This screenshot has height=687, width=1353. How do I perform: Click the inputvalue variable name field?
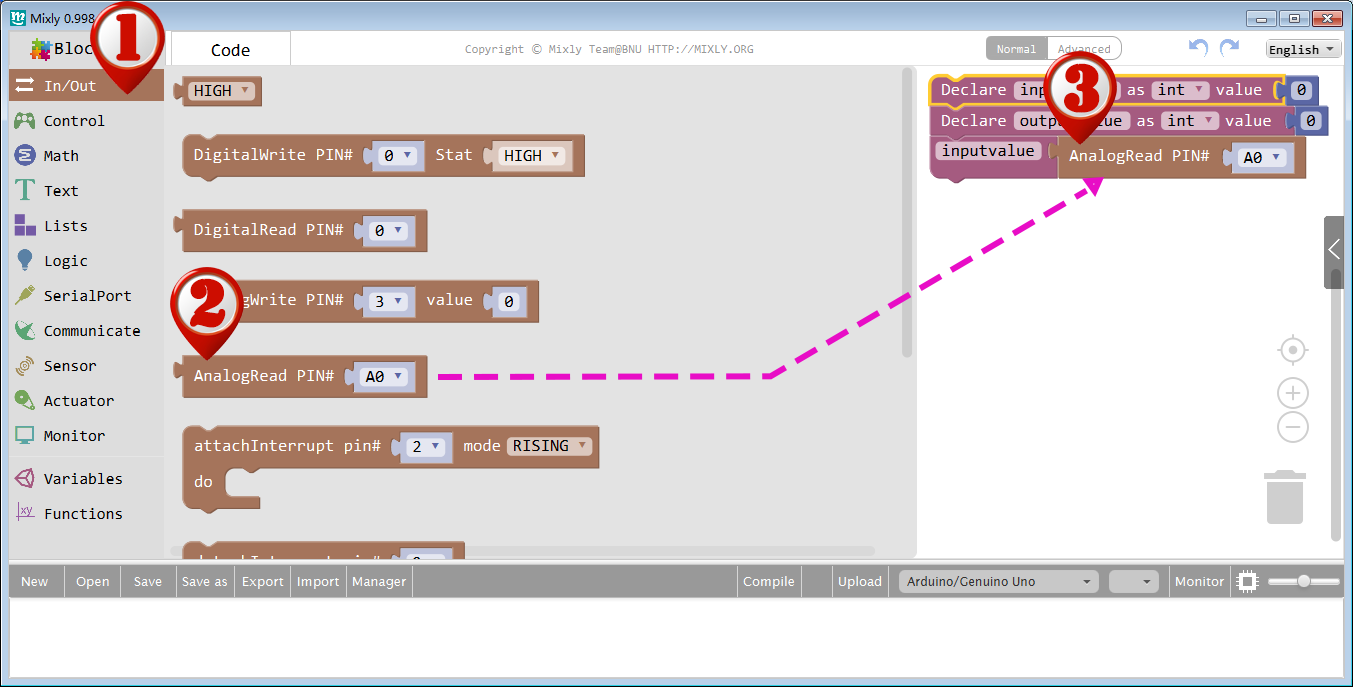[988, 151]
